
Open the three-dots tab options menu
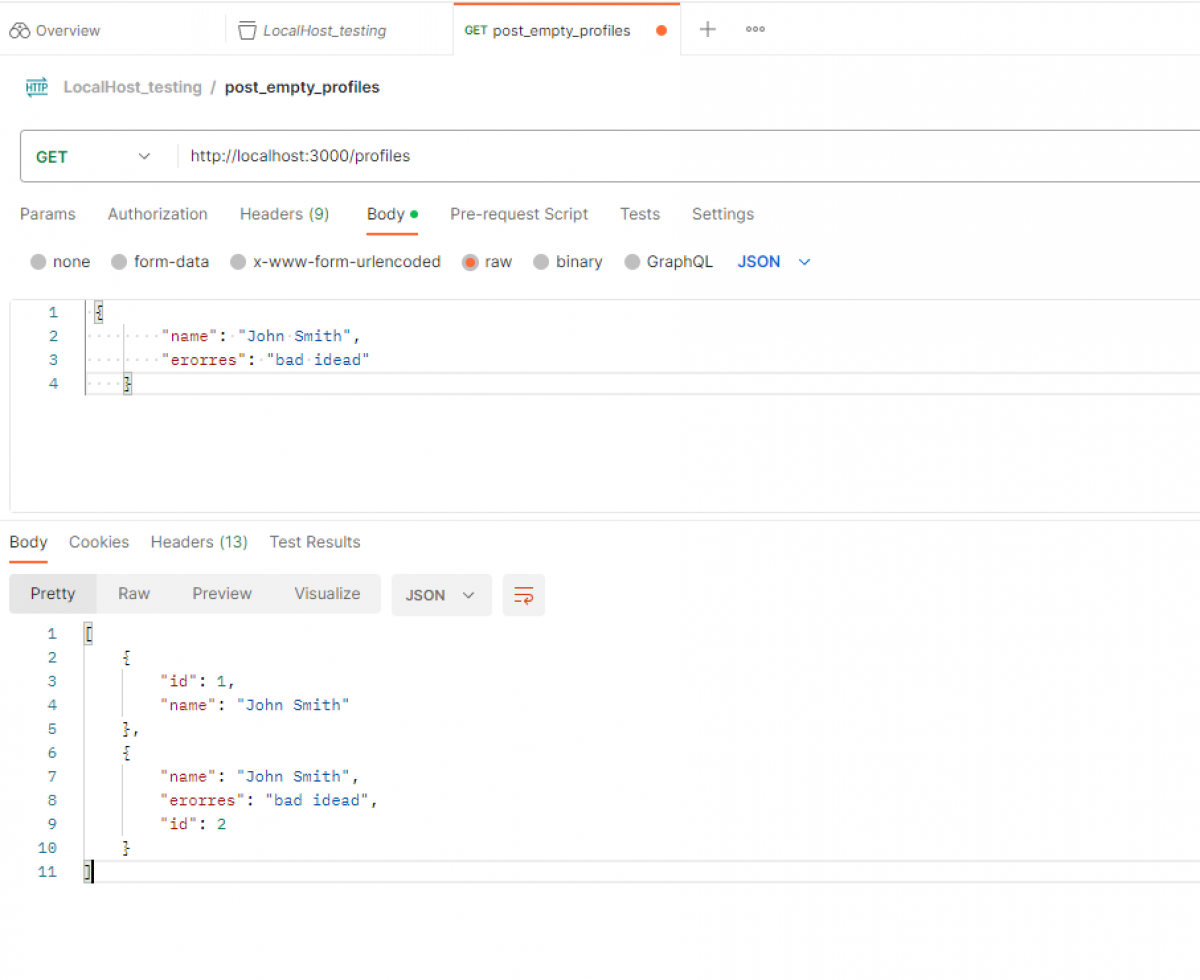755,29
